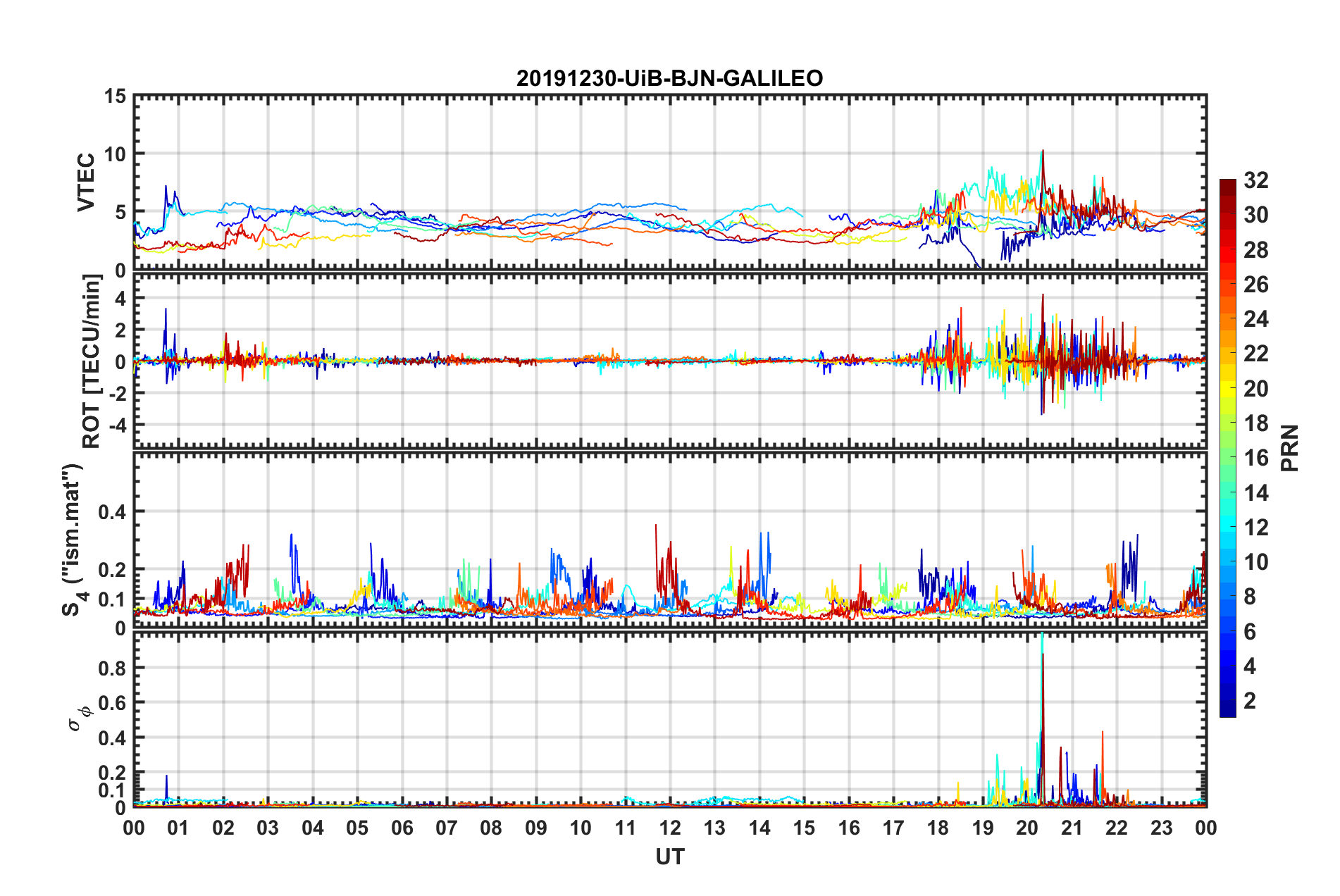This screenshot has width=1340, height=896.
Task: Select the "03" hour tick label
Action: pos(268,828)
